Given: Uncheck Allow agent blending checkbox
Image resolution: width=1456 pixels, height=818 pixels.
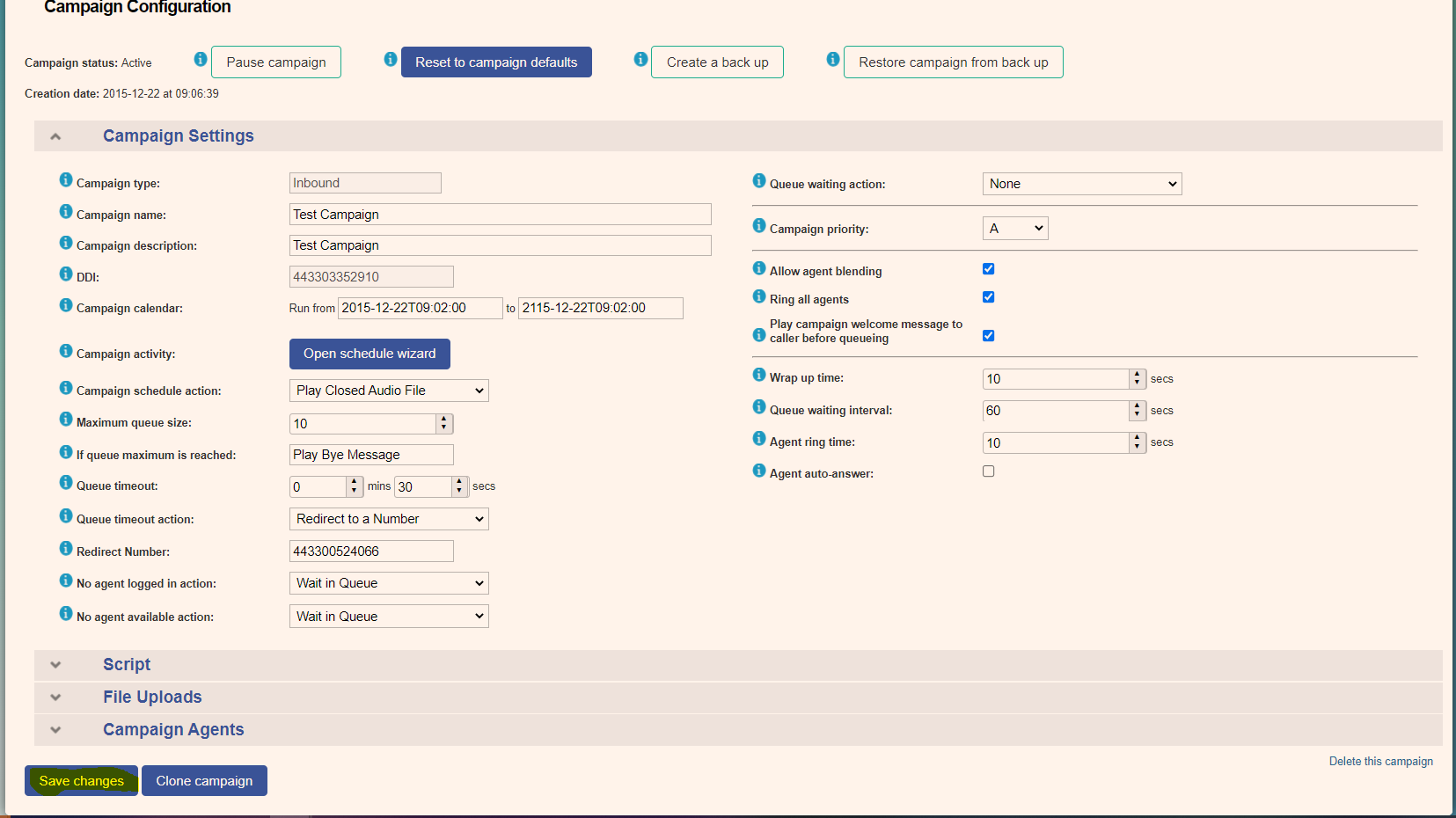Looking at the screenshot, I should (x=989, y=269).
